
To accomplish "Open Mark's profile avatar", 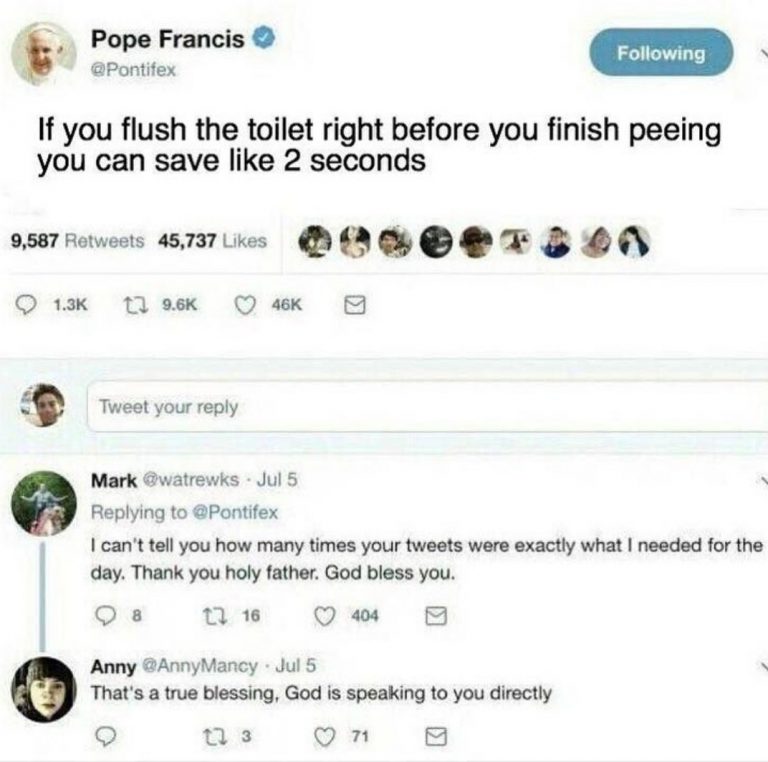I will click(43, 501).
